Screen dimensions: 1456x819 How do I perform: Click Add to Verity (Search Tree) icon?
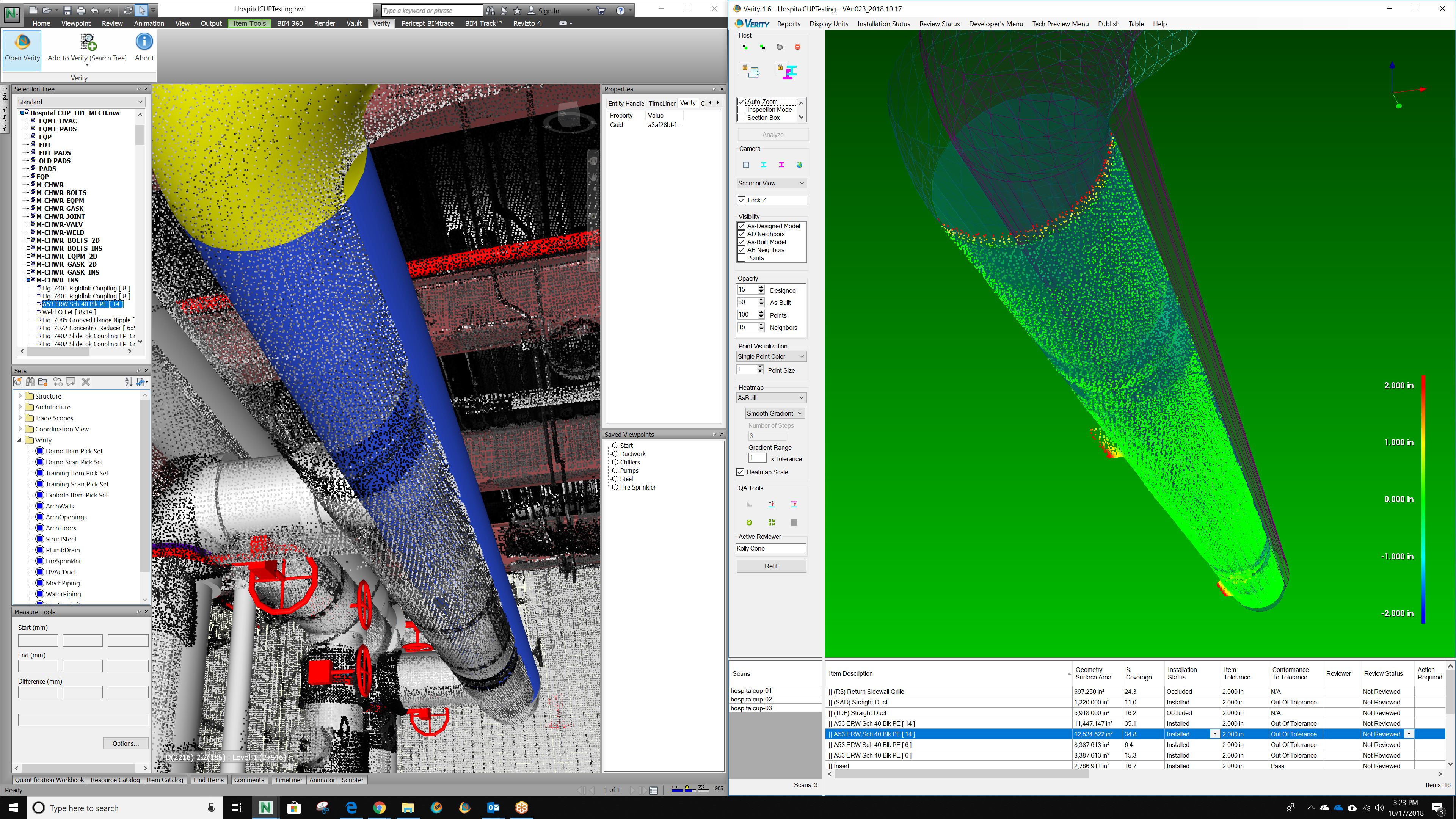(88, 42)
